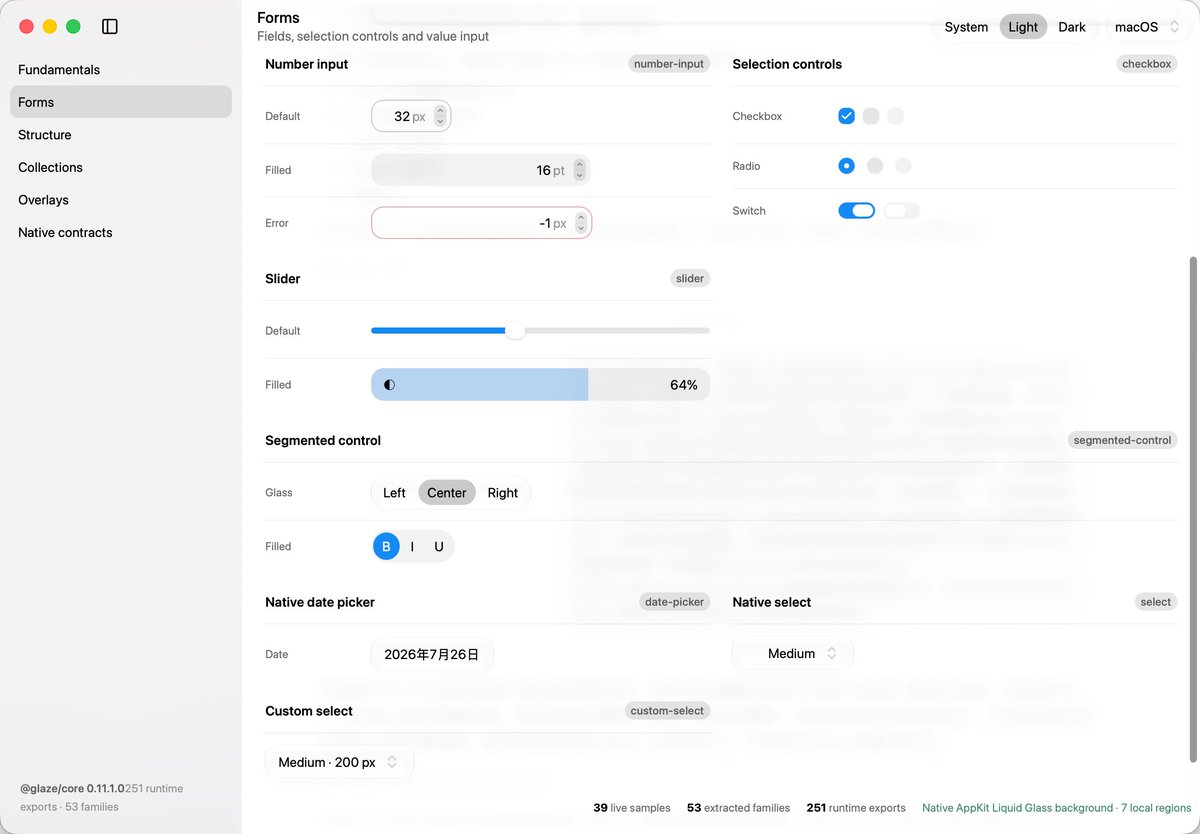Image resolution: width=1200 pixels, height=834 pixels.
Task: Click the Error number input field
Action: click(x=481, y=223)
